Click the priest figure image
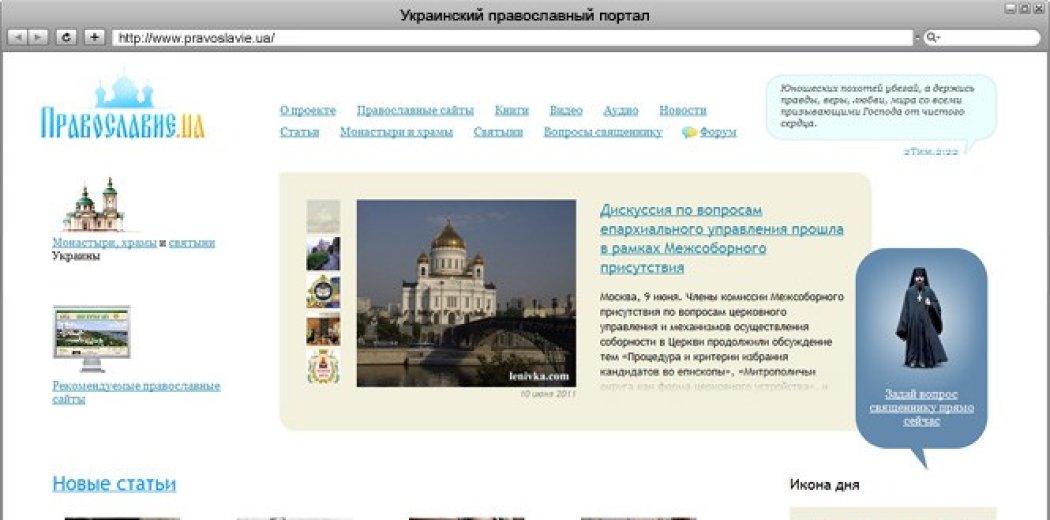The image size is (1050, 520). coord(921,317)
